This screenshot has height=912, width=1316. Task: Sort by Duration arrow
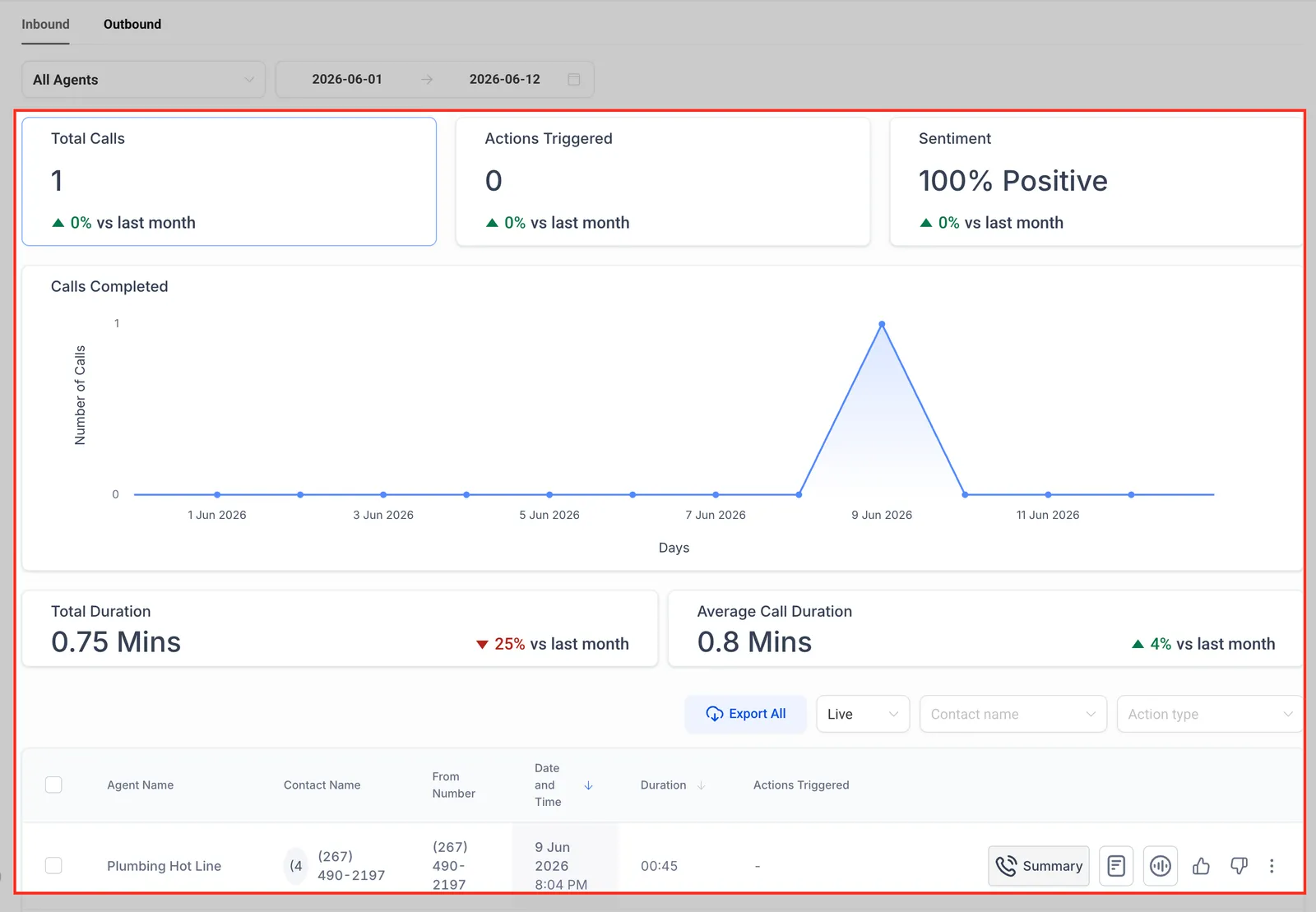[701, 785]
